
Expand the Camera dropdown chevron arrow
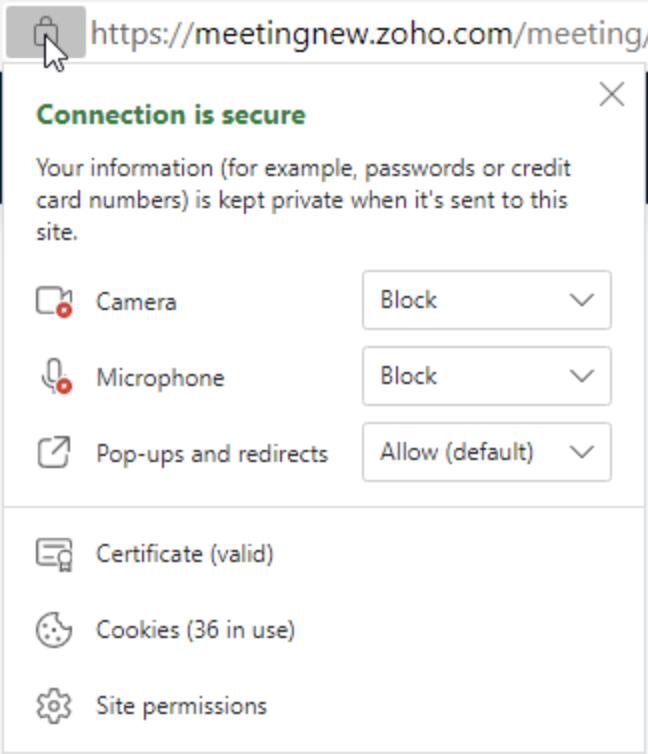(x=581, y=300)
